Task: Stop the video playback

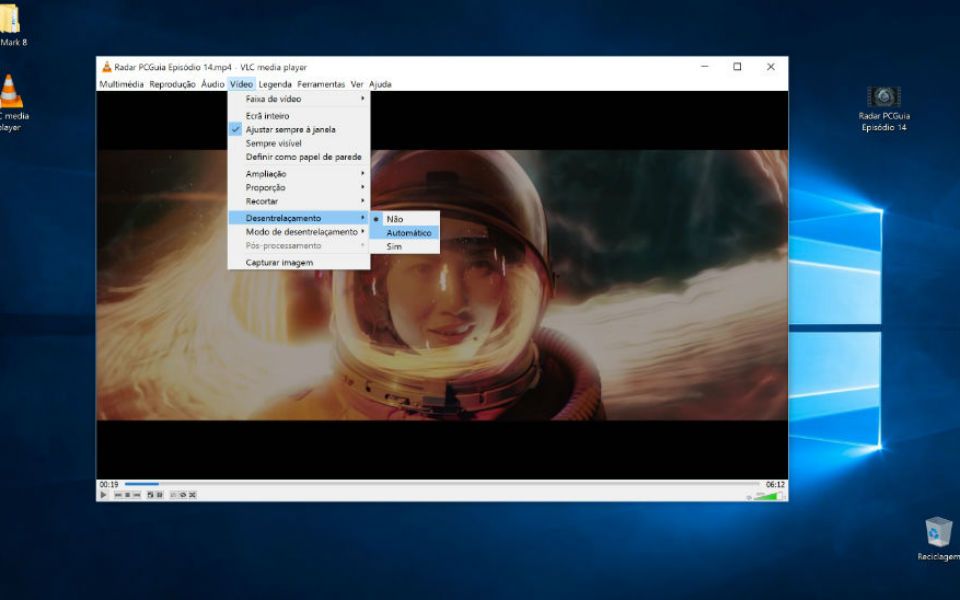Action: 127,495
